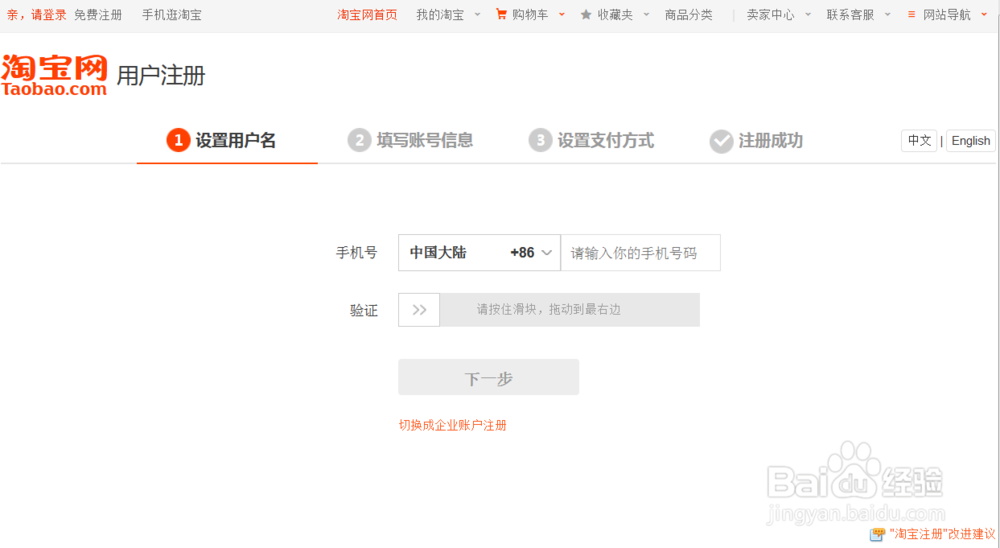Select the 填写账号信息 step tab
This screenshot has height=548, width=1000.
[x=410, y=141]
